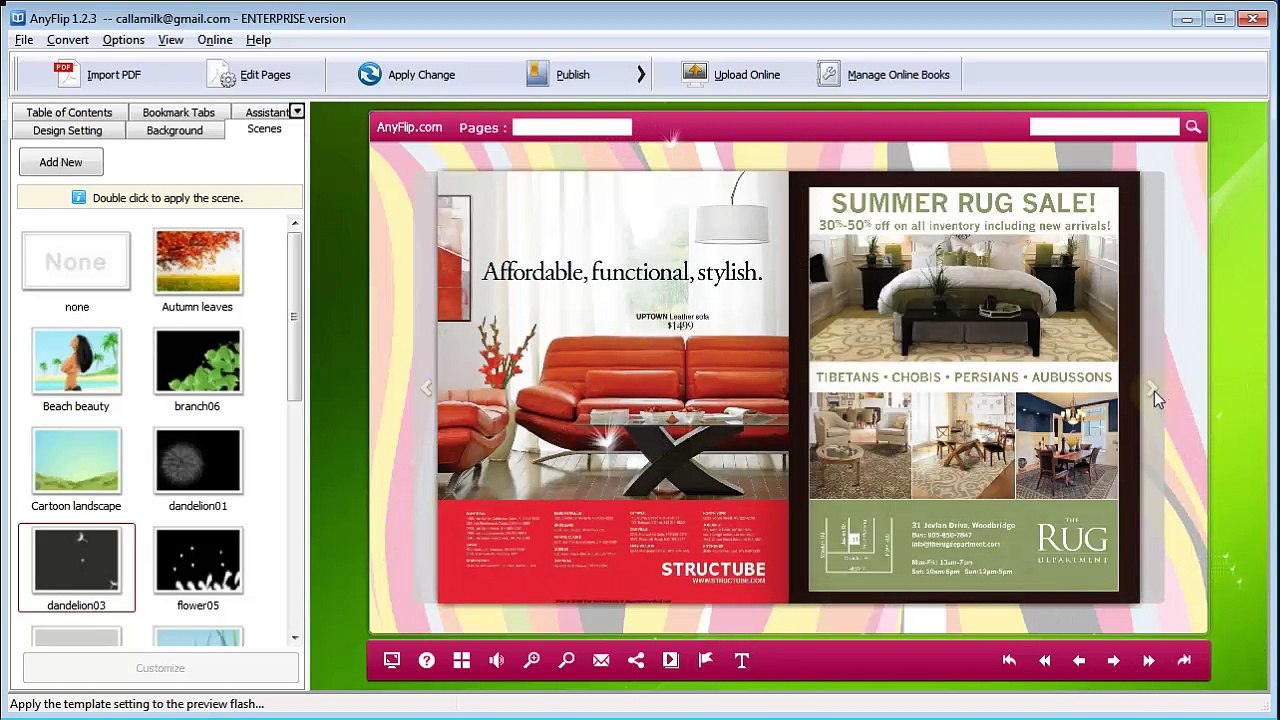Start auto flip with the play icon

671,660
